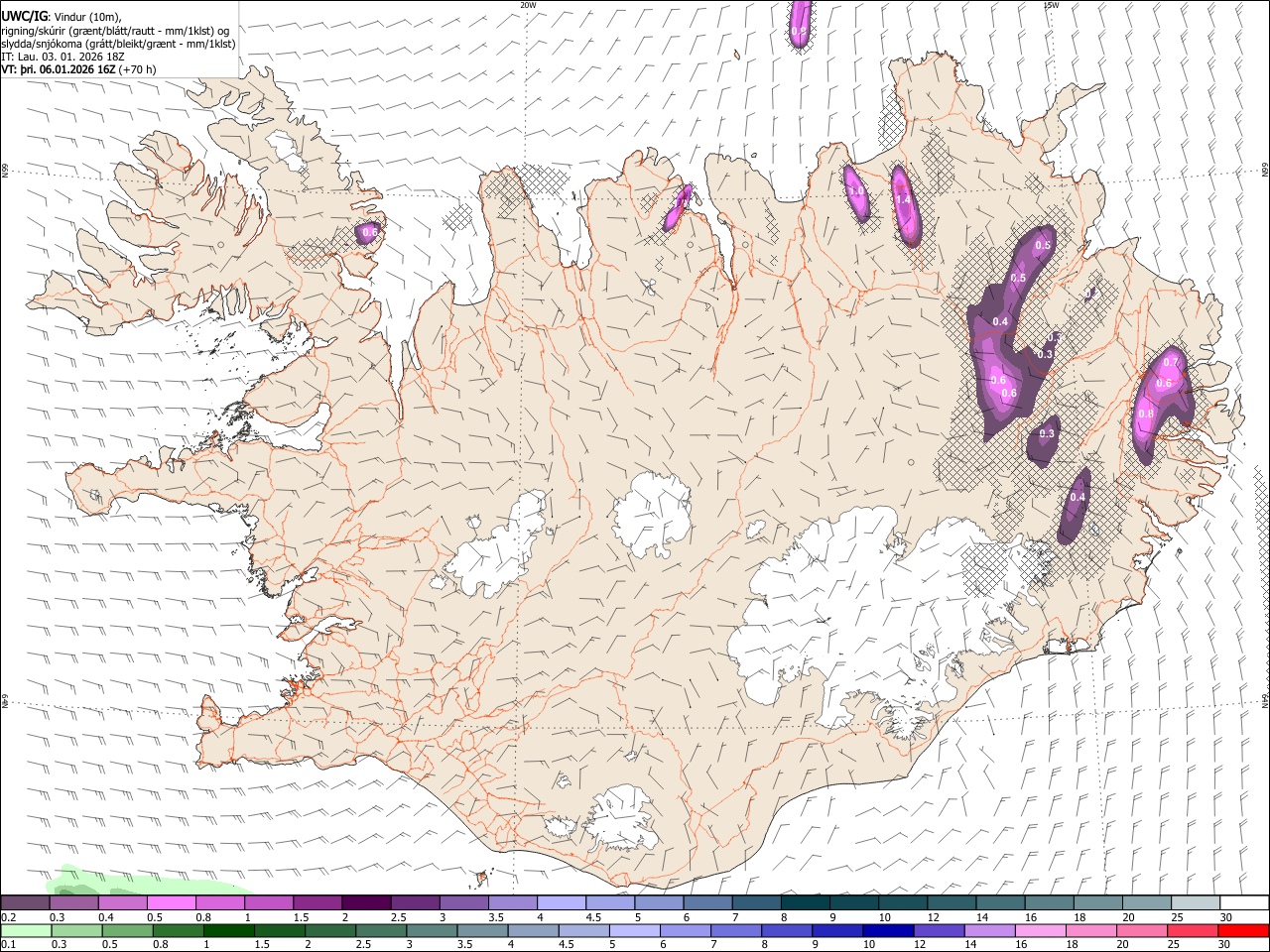Select the 0.3 light green swatch on lower scale

[77, 930]
